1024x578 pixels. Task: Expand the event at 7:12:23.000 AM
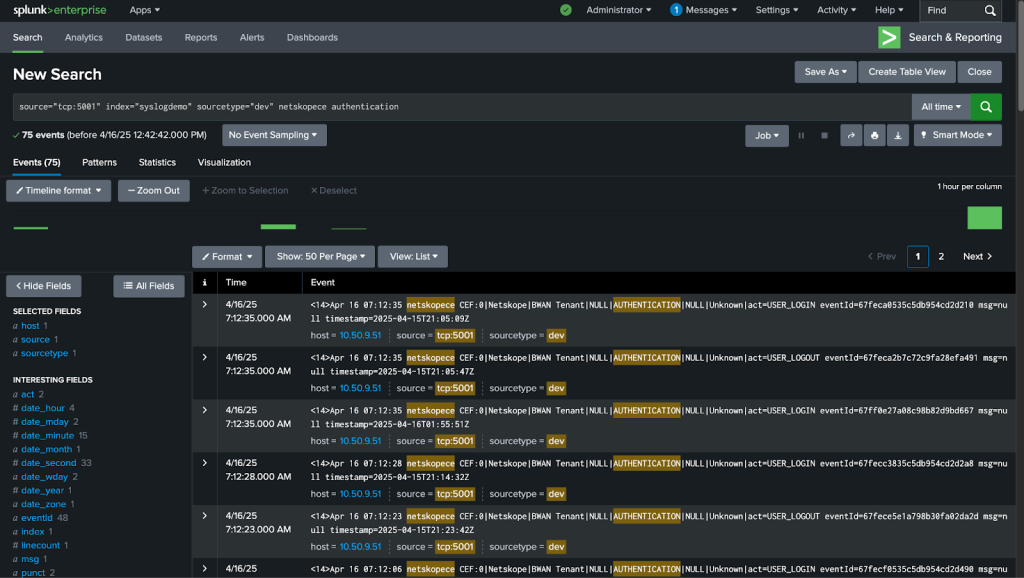click(204, 516)
